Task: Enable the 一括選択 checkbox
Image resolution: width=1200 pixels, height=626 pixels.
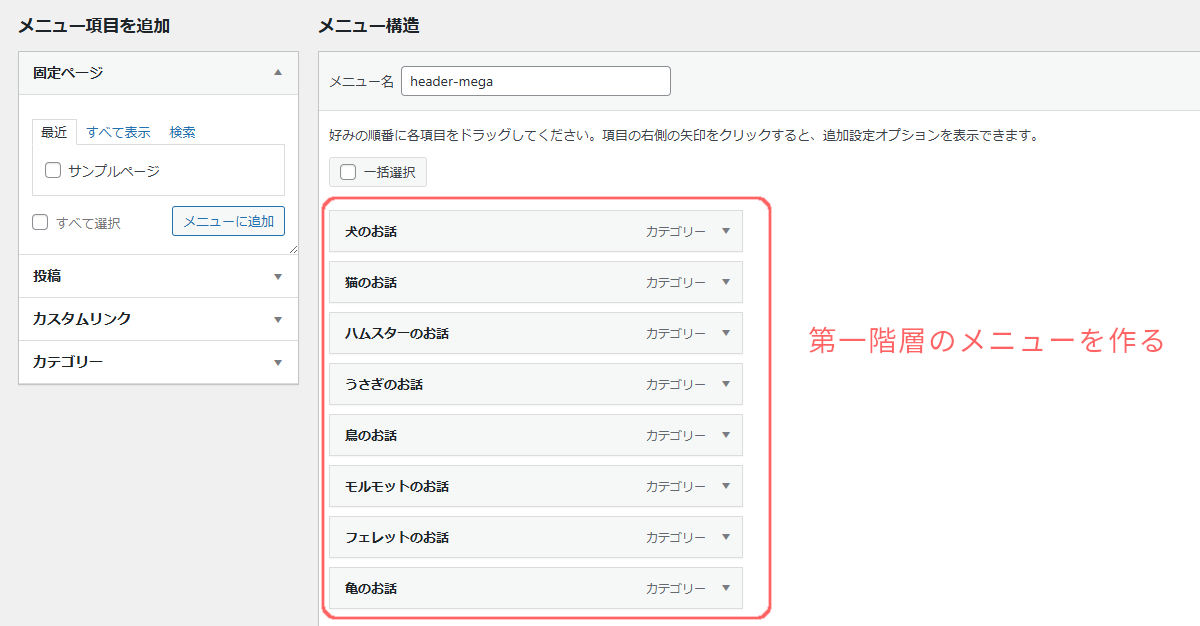Action: tap(348, 172)
